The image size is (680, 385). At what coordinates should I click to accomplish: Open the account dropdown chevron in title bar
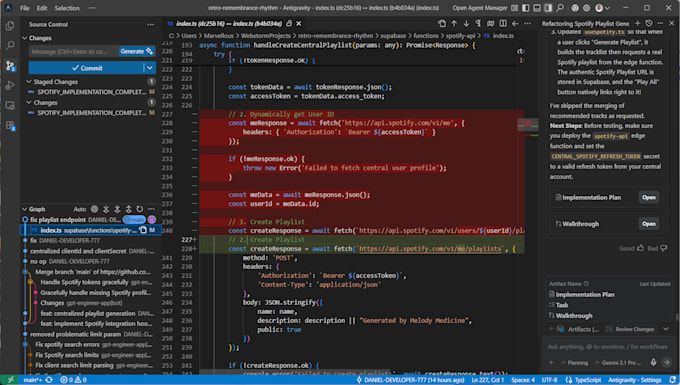click(607, 8)
